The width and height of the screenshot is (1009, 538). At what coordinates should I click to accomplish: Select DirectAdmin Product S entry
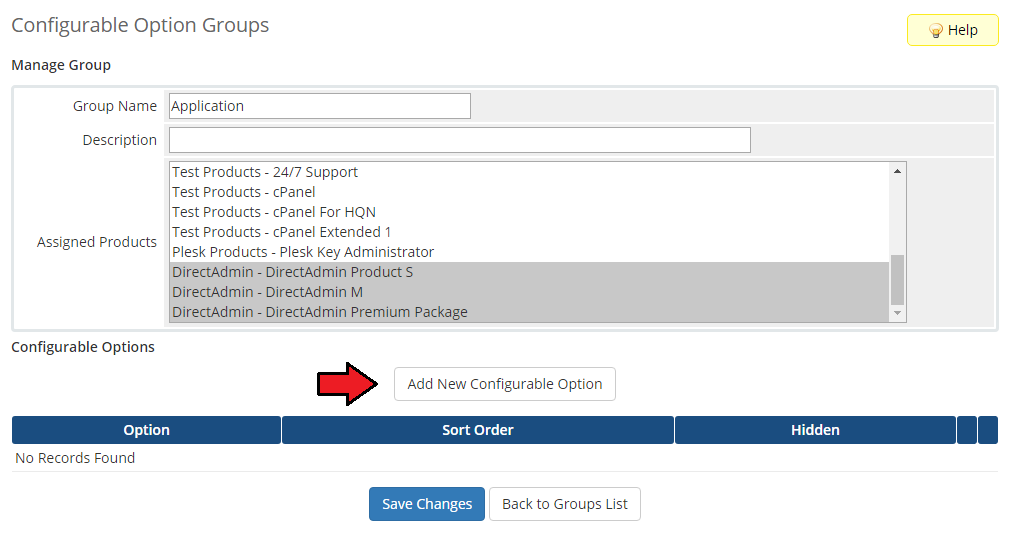529,272
